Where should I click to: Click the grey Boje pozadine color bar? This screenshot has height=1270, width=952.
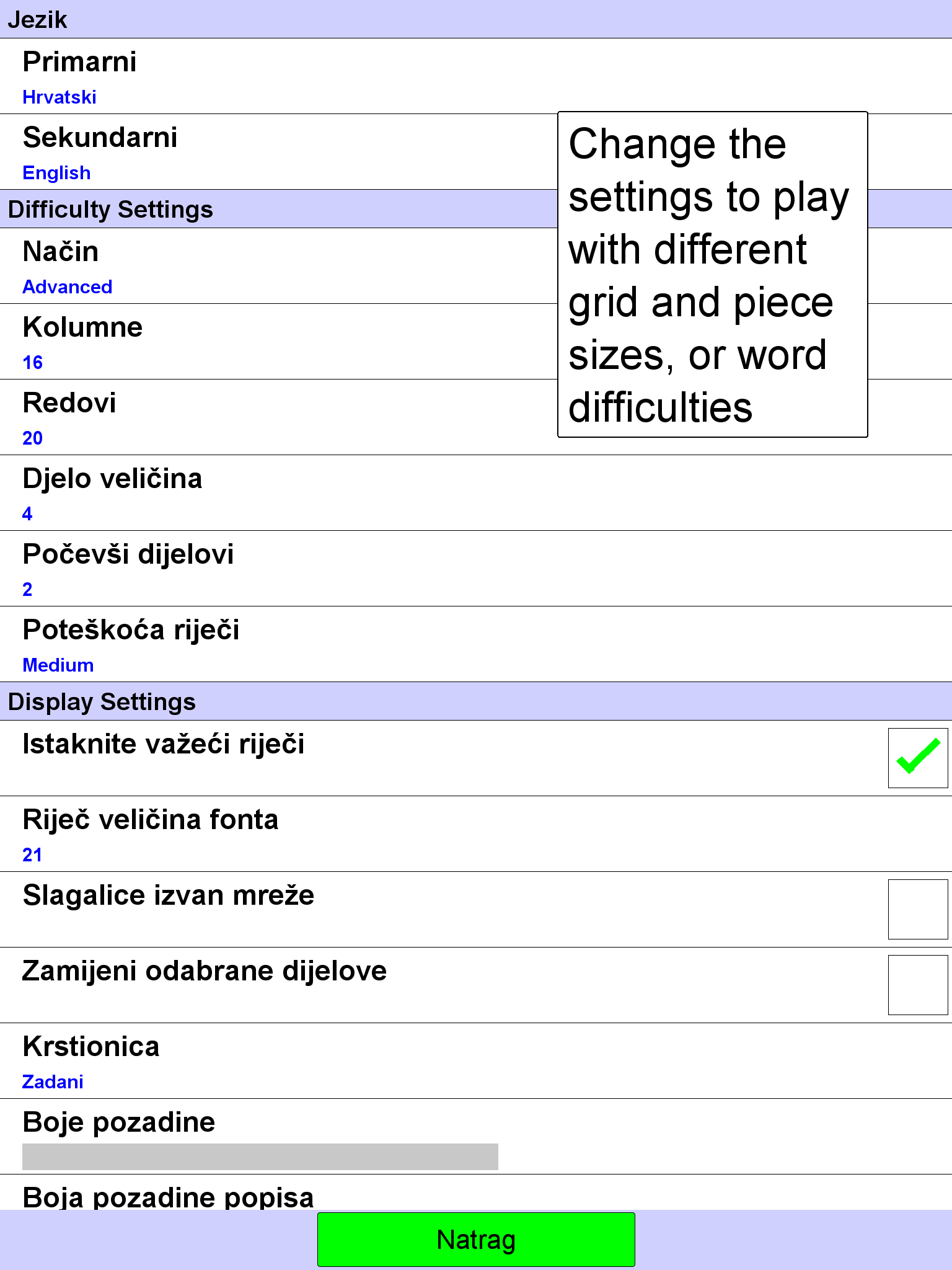pyautogui.click(x=260, y=1157)
